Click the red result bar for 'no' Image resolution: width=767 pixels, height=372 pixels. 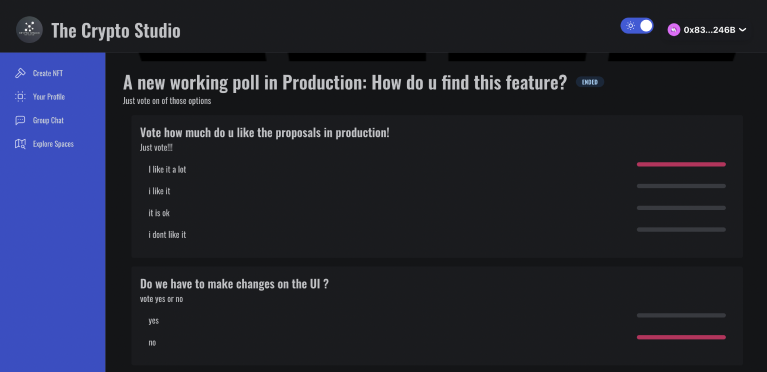pos(681,337)
